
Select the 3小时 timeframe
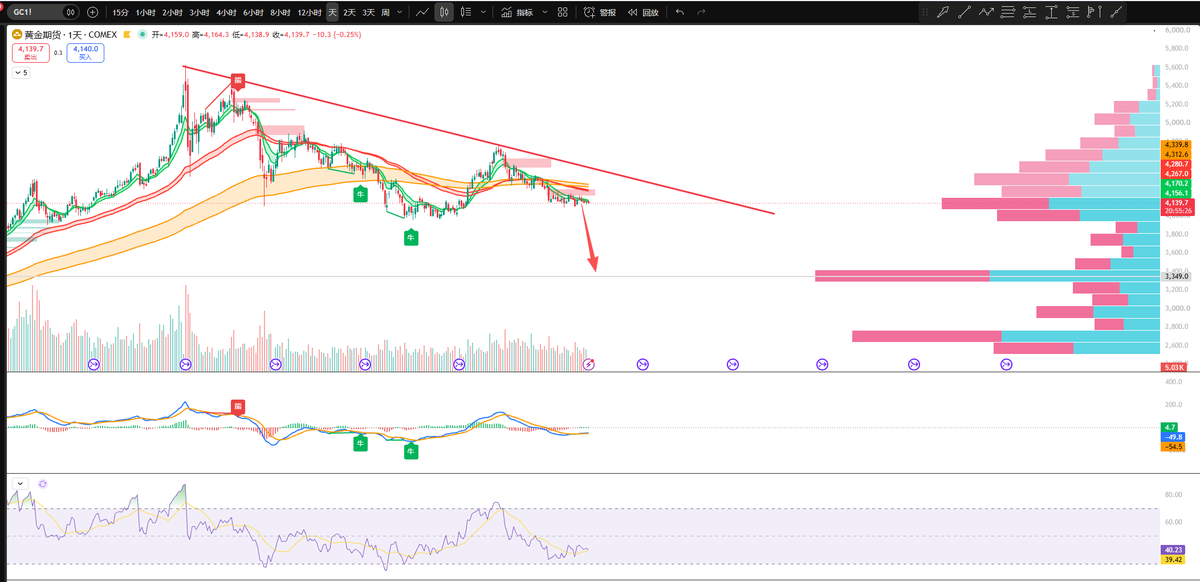coord(199,12)
